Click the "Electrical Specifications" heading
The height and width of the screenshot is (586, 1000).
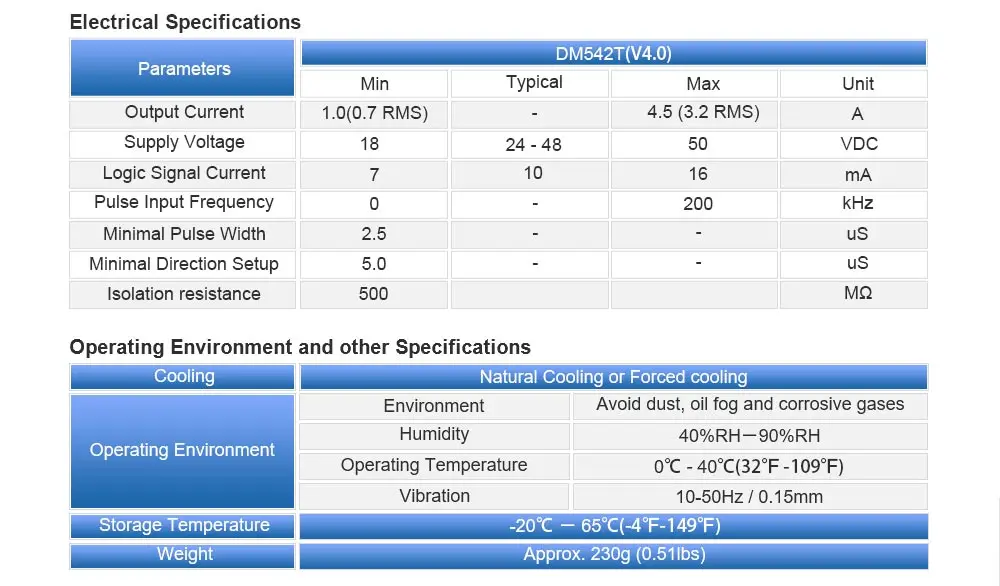(185, 22)
